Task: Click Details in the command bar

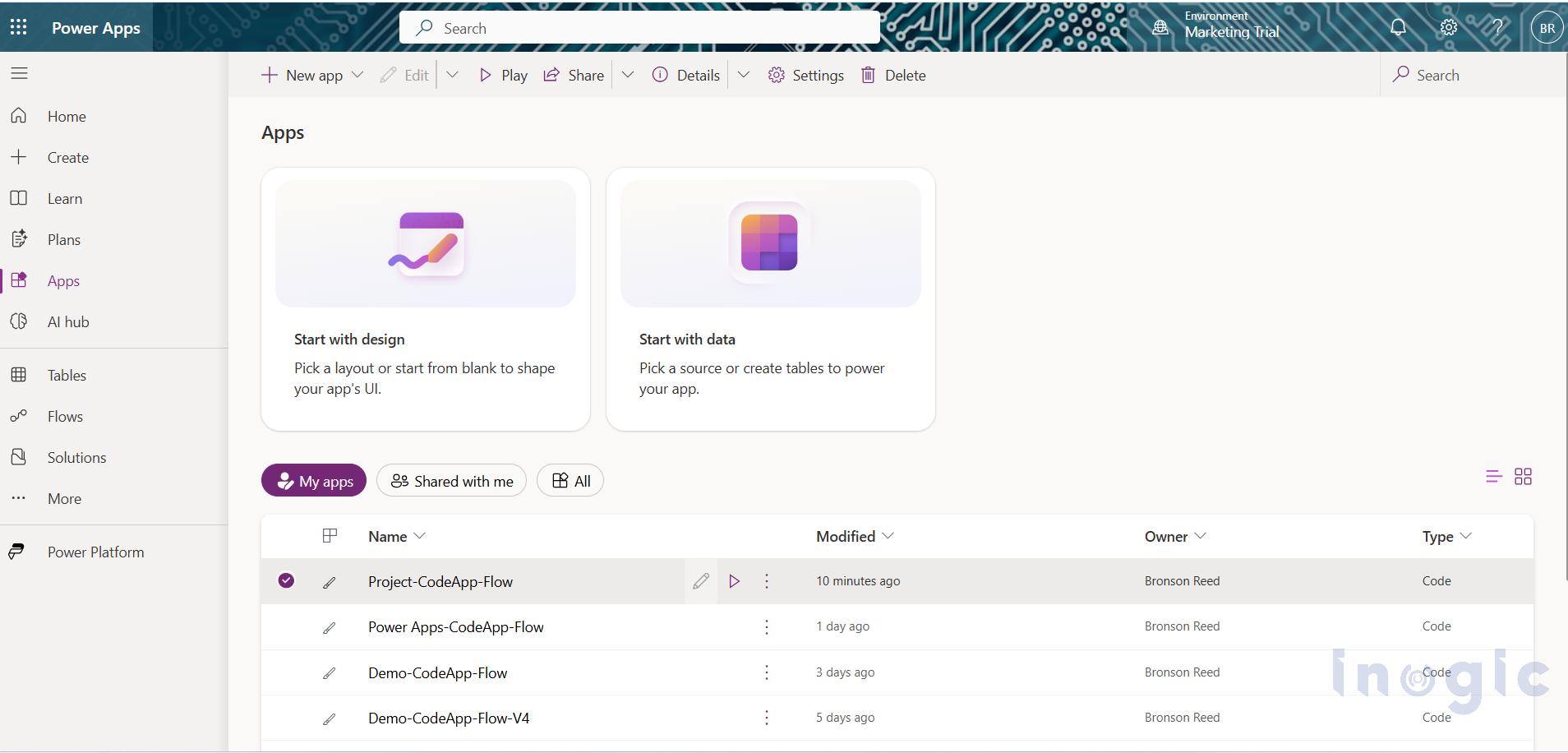Action: pyautogui.click(x=685, y=75)
